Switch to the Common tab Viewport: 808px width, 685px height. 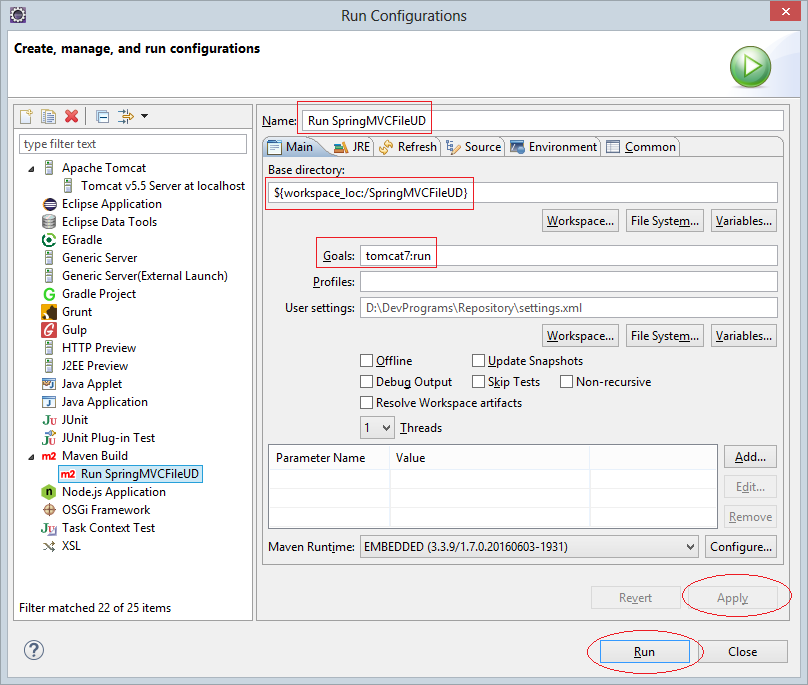click(x=641, y=147)
